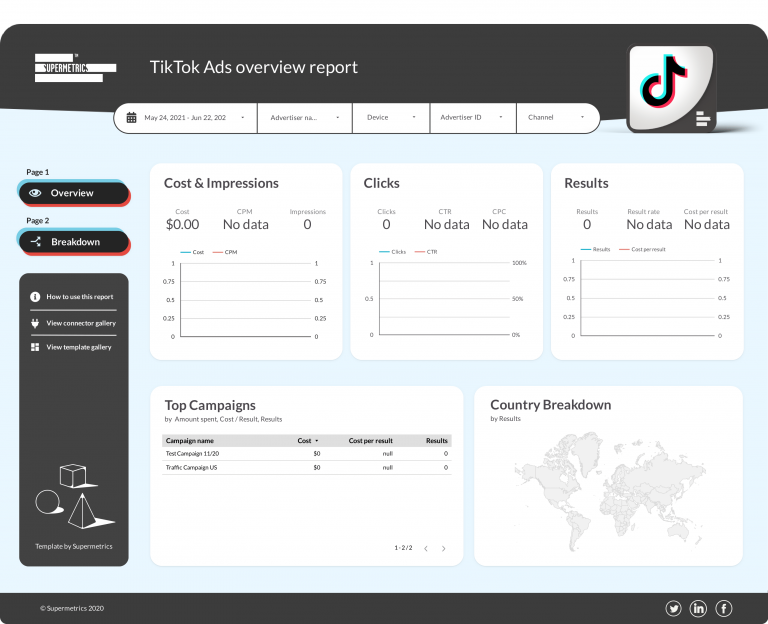Open the Device filter dropdown

[391, 118]
